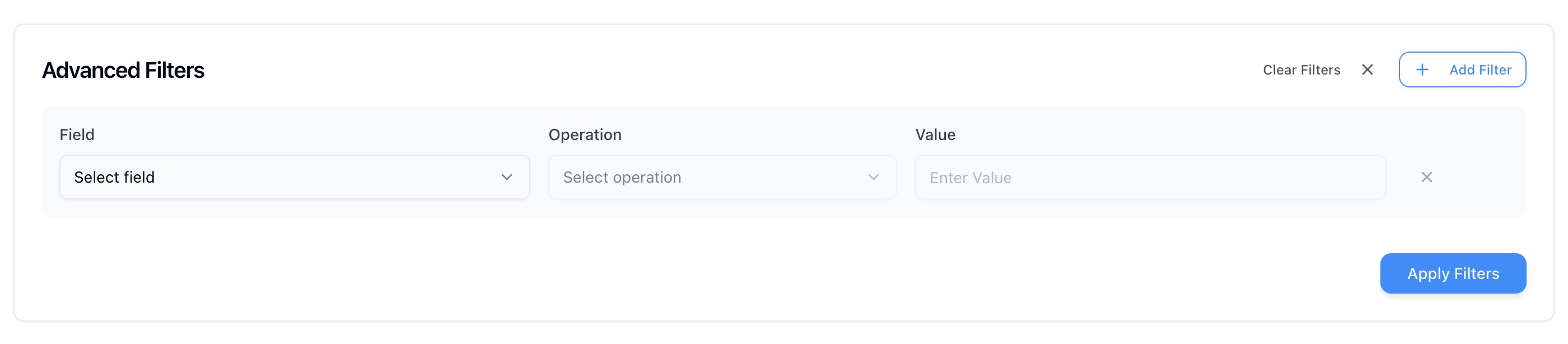The height and width of the screenshot is (344, 1568).
Task: Click the Operation column label
Action: (x=585, y=134)
